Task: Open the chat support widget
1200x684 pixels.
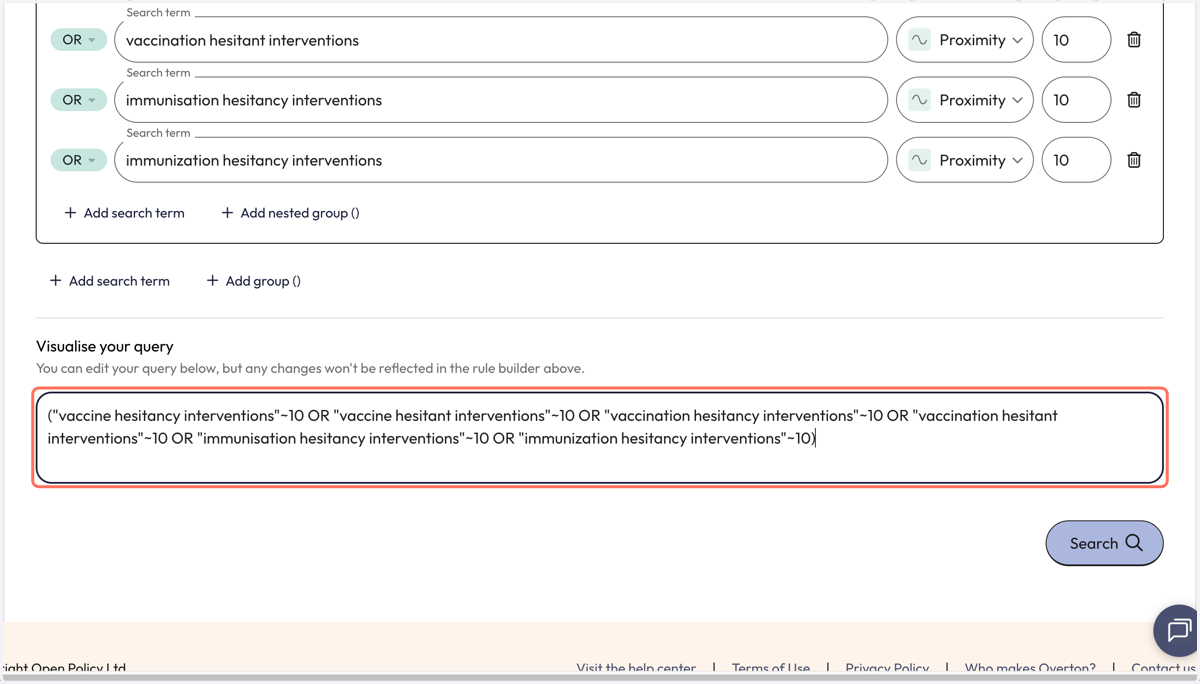Action: pos(1177,630)
